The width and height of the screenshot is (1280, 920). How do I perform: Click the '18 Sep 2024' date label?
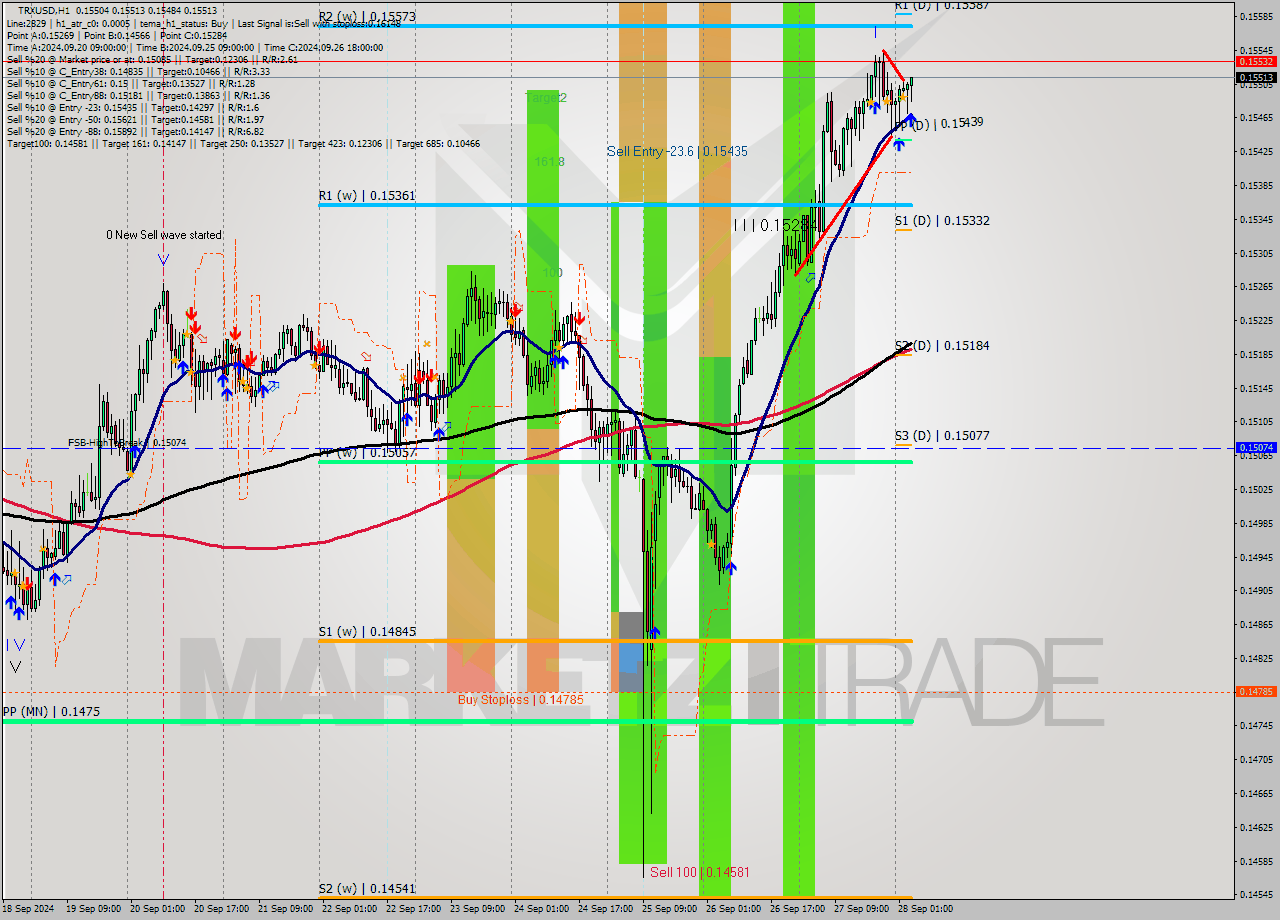(28, 909)
